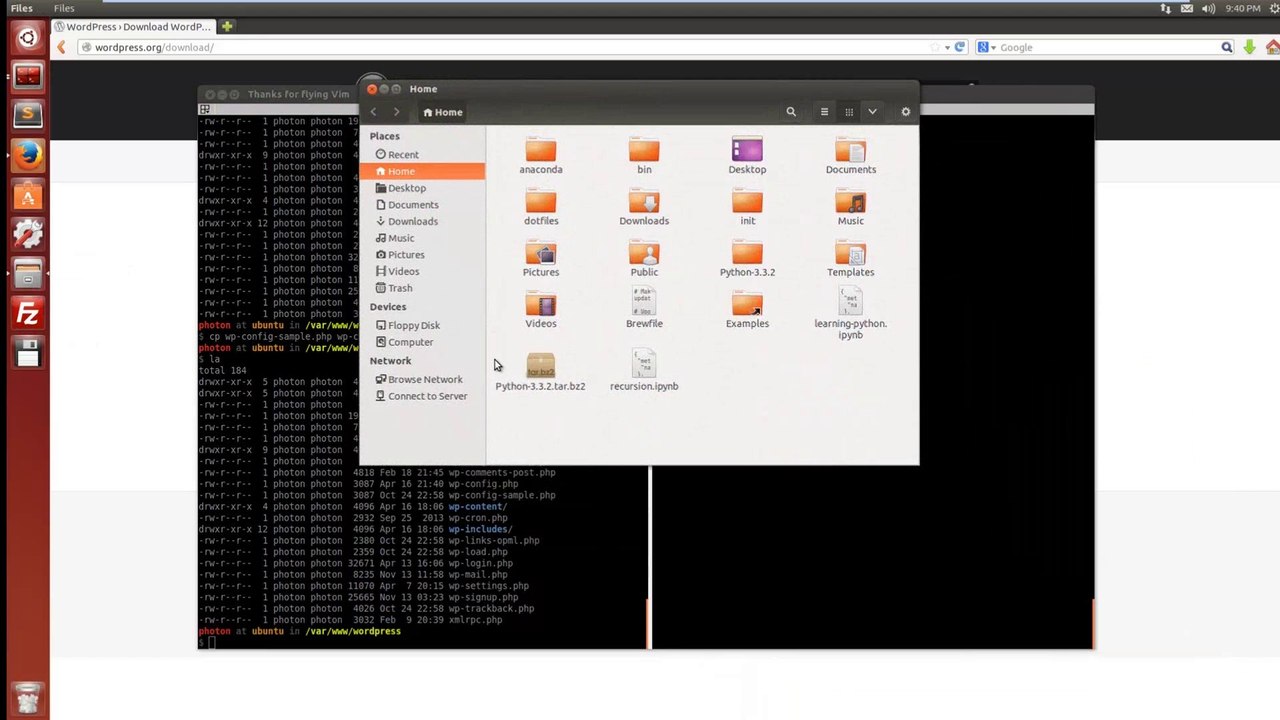
Task: Open the sound volume indicator
Action: pyautogui.click(x=1208, y=8)
